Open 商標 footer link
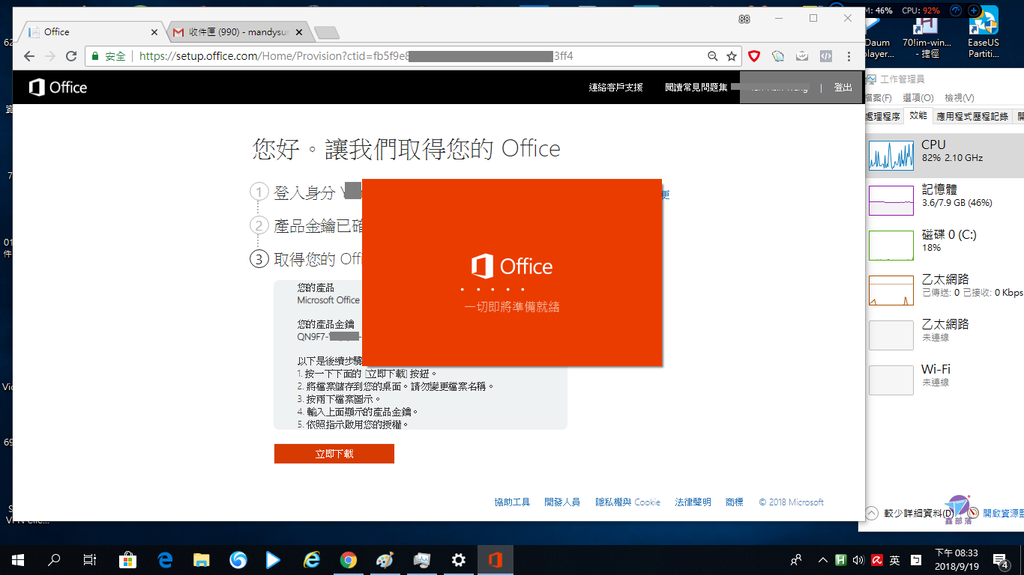Screen dimensions: 1024x575 click(735, 502)
